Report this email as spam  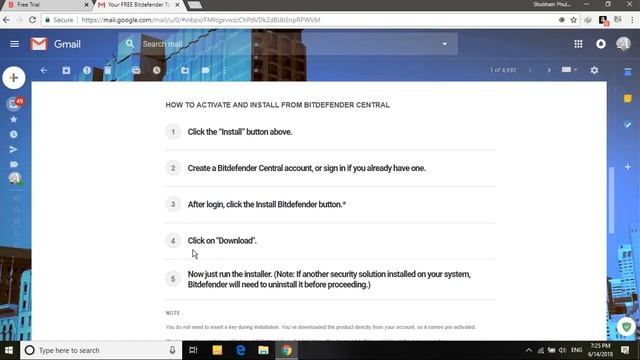pos(87,70)
